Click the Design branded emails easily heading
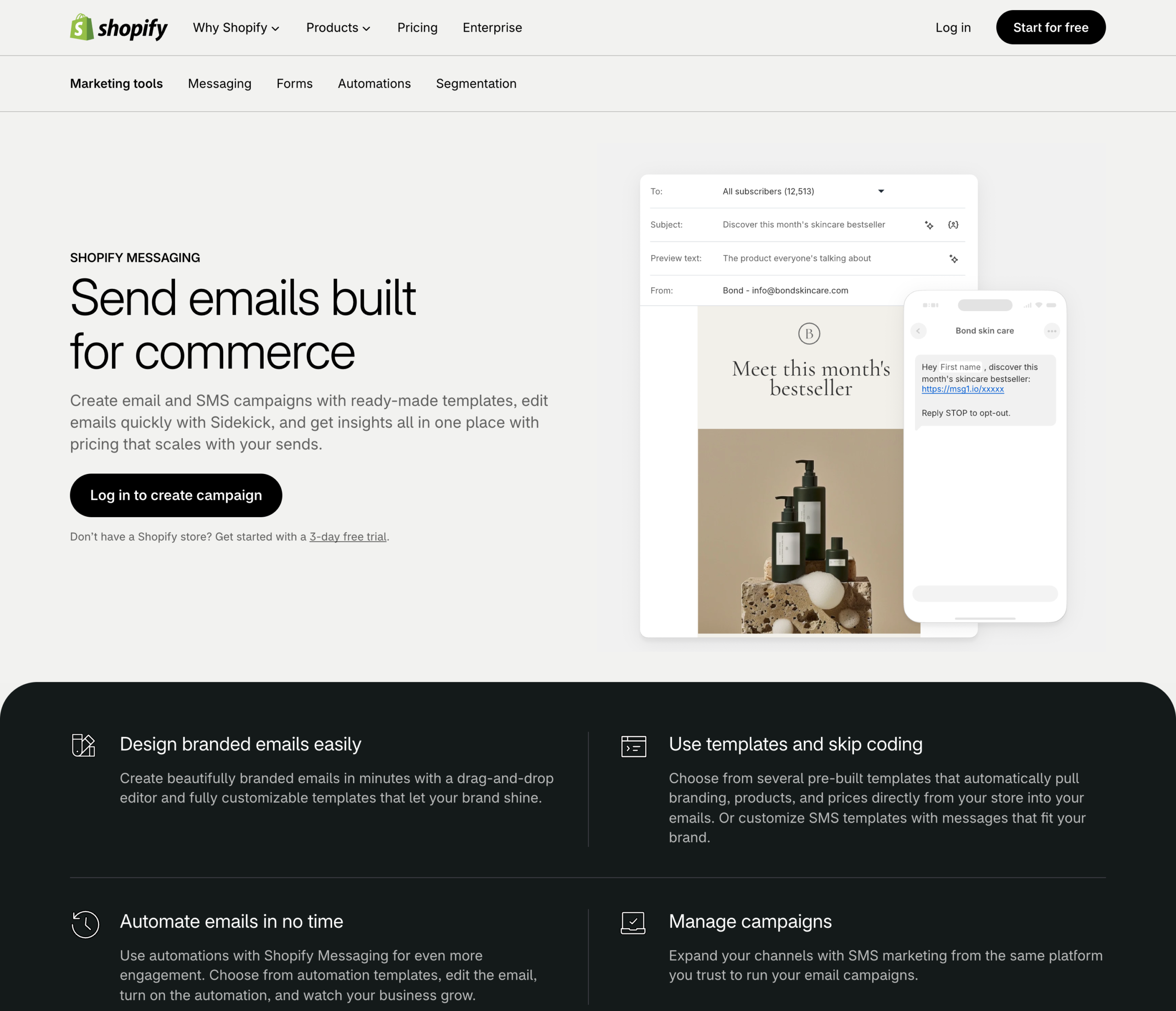 [x=241, y=744]
